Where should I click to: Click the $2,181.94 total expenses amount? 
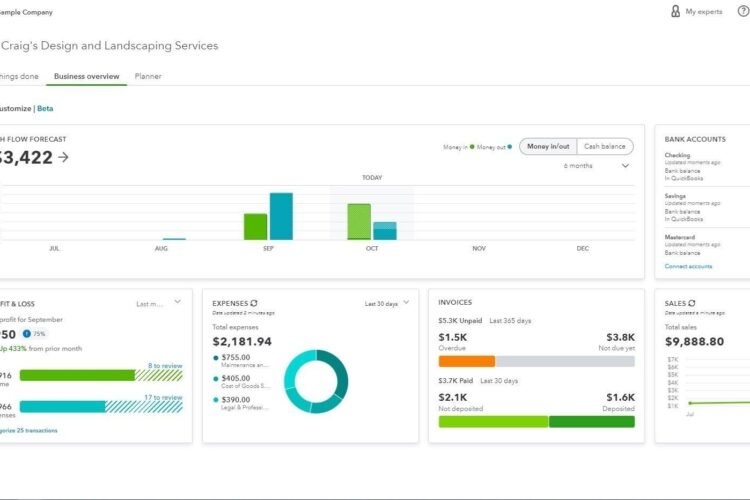click(242, 342)
